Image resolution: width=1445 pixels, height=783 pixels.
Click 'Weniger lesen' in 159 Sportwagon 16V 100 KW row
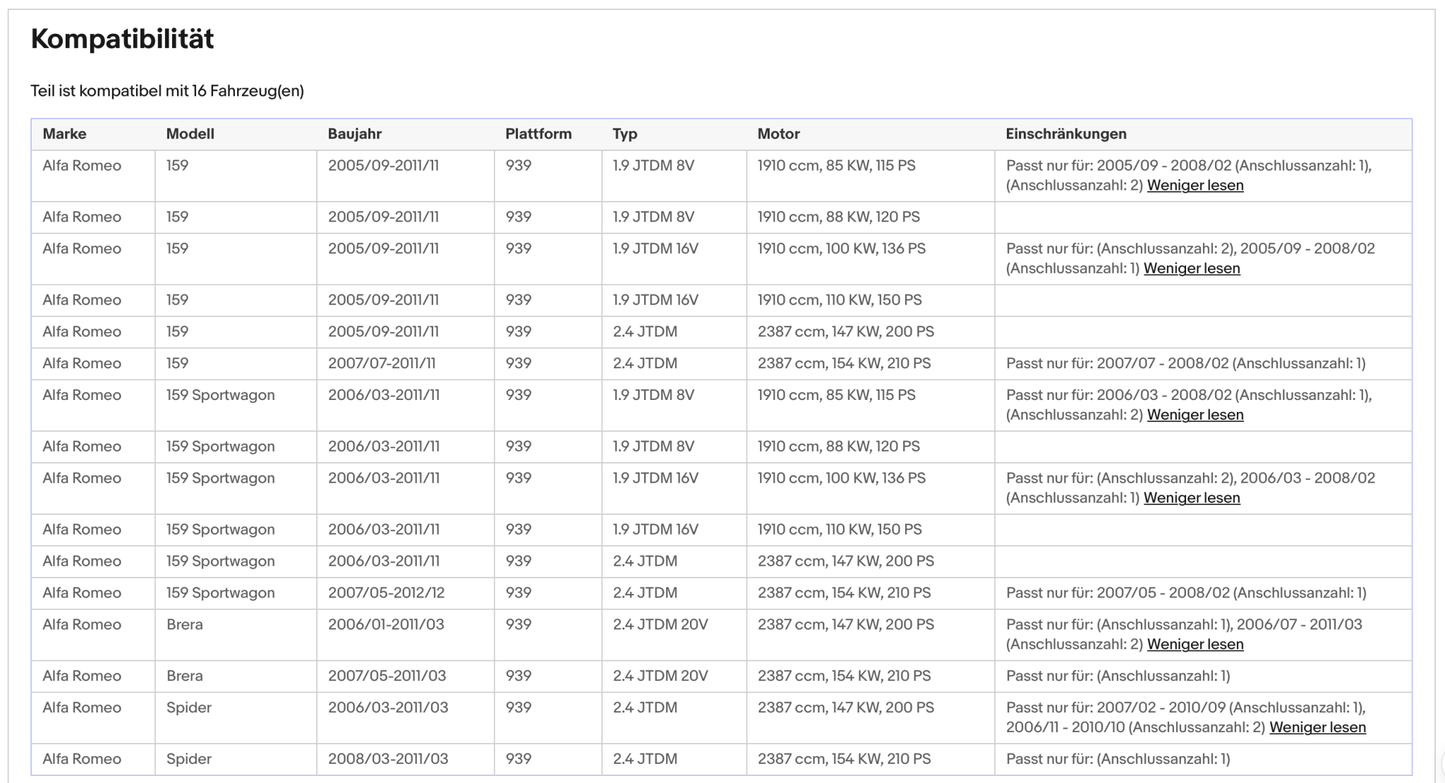1191,498
